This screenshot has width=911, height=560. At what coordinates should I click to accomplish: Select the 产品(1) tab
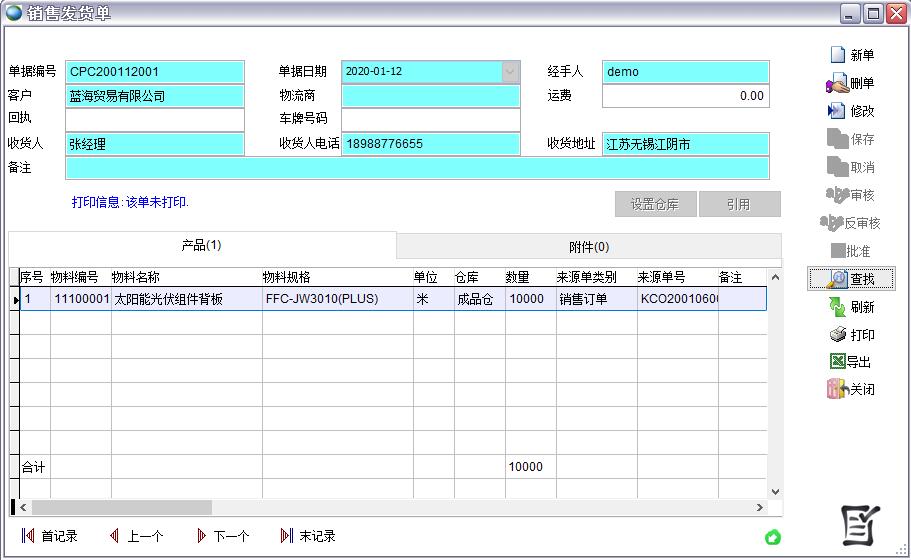point(201,245)
